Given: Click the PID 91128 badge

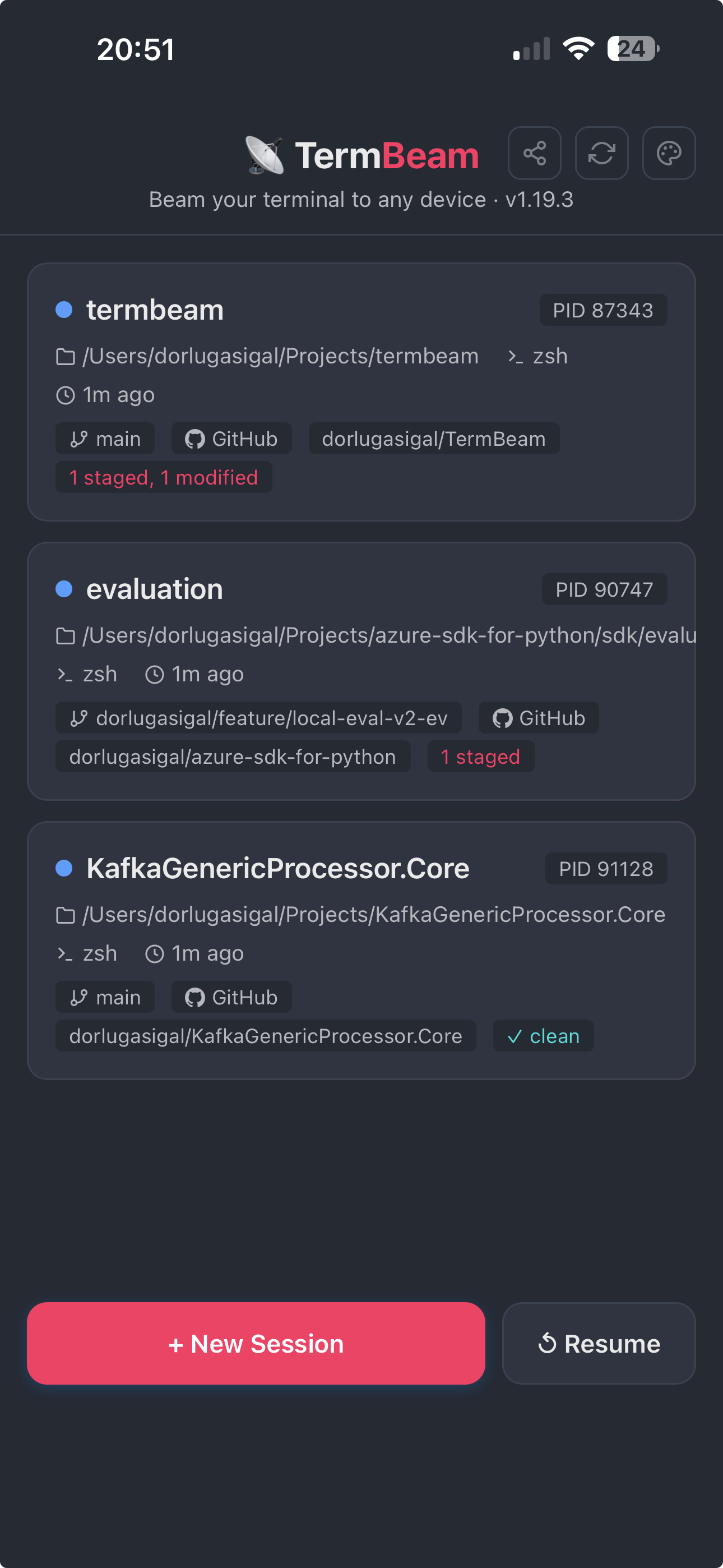Looking at the screenshot, I should point(606,869).
